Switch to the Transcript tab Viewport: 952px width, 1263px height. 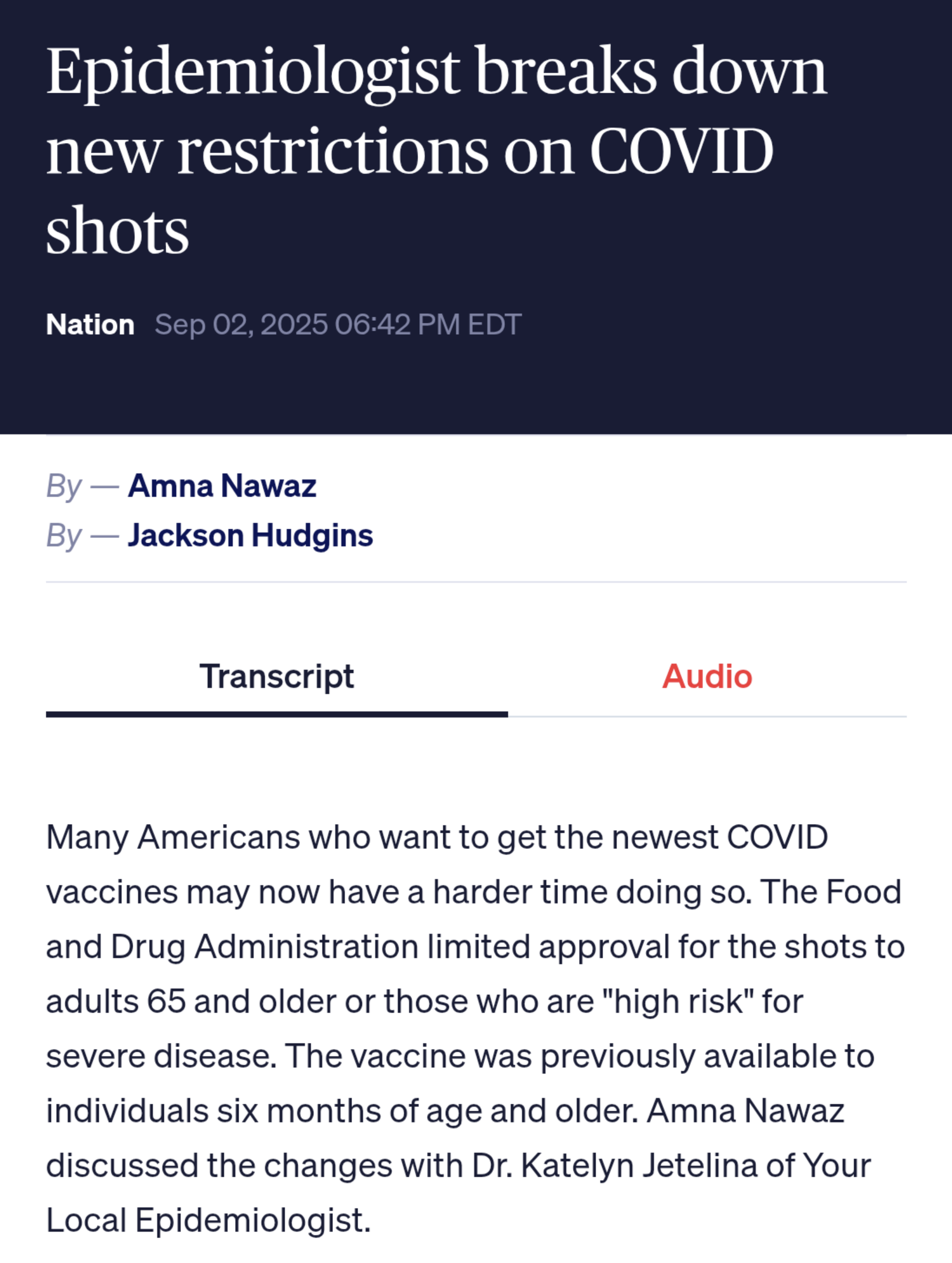pyautogui.click(x=277, y=676)
